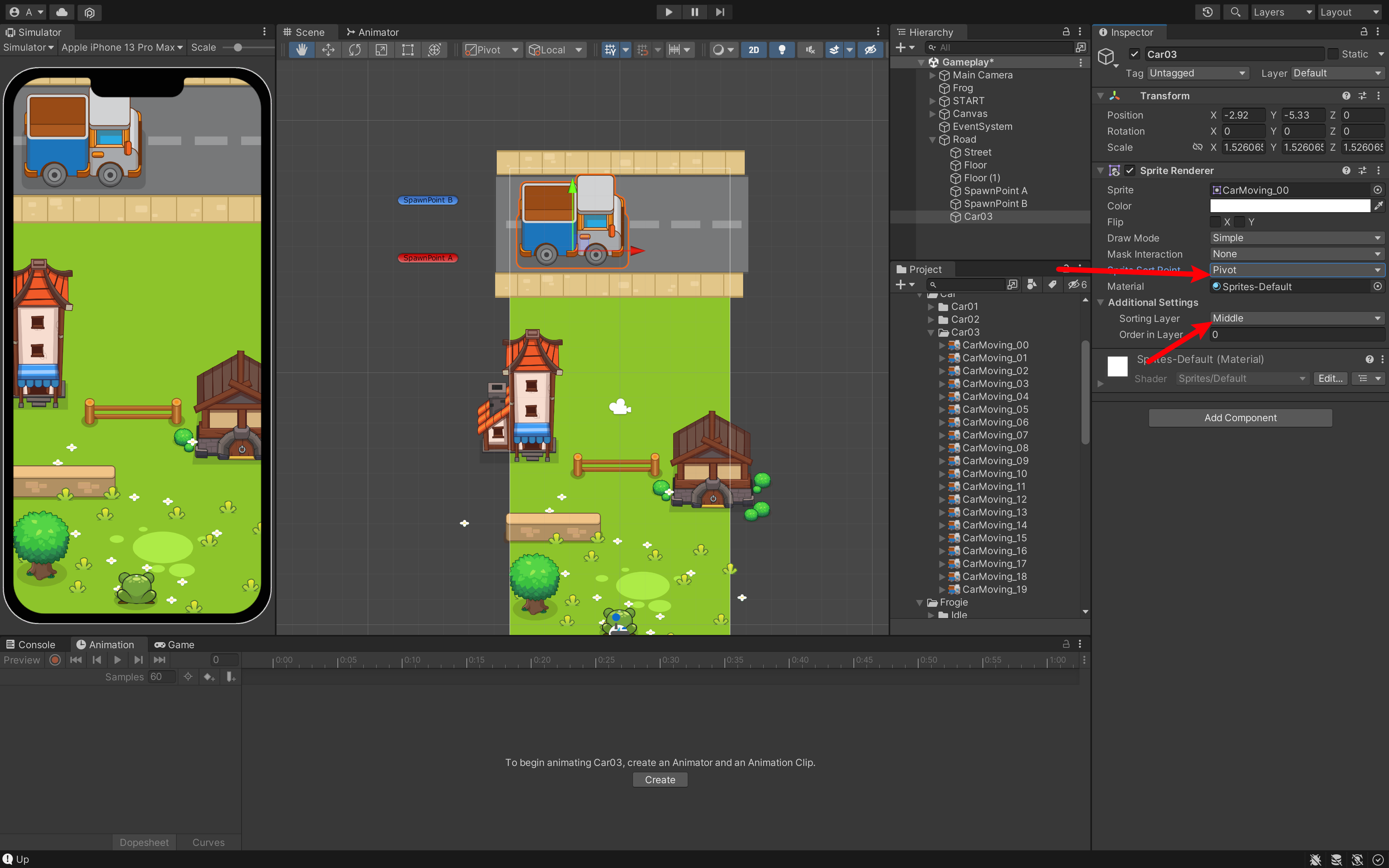Click Animation play button
1389x868 pixels.
[118, 660]
